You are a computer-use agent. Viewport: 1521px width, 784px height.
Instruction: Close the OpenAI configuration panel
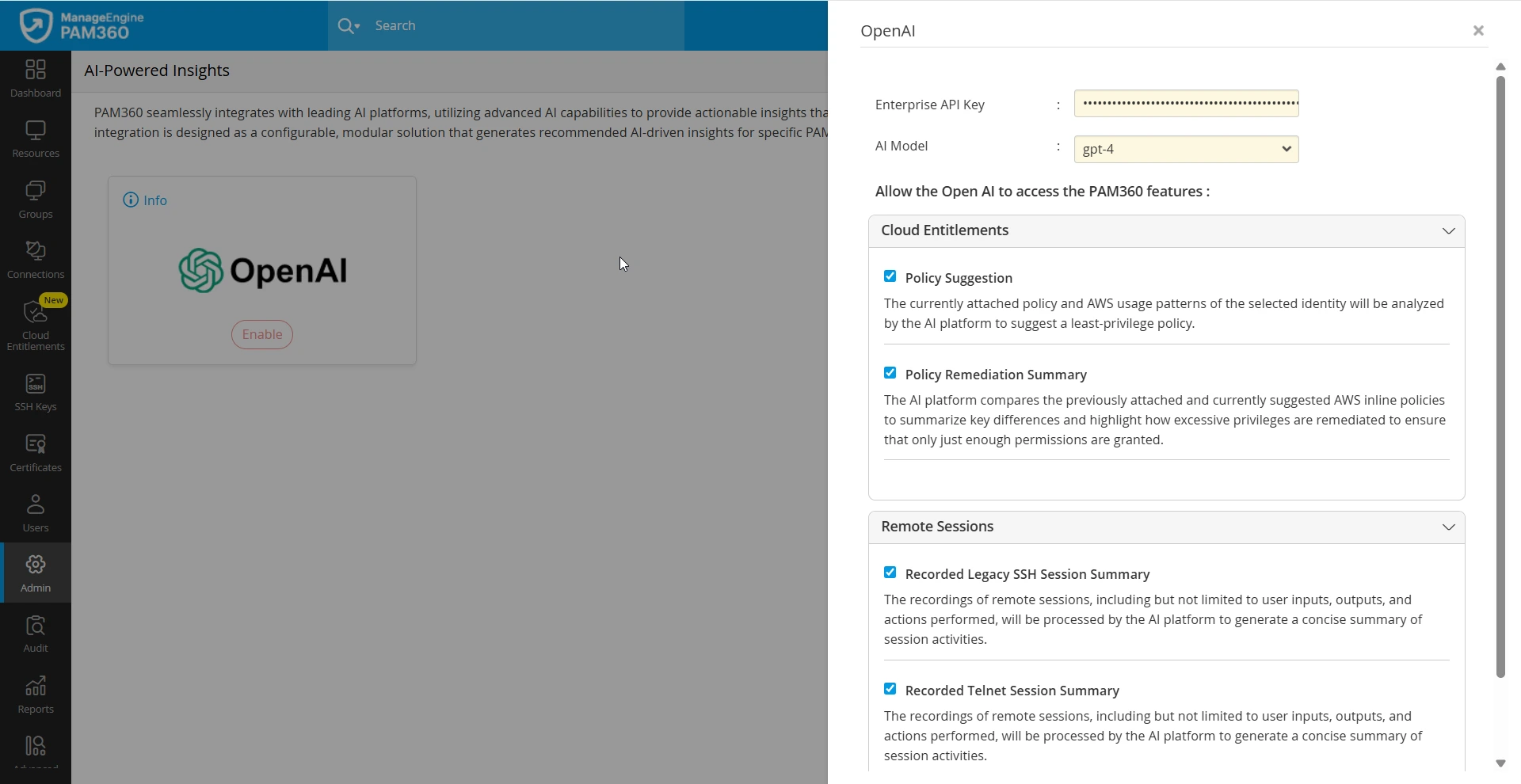(x=1478, y=31)
